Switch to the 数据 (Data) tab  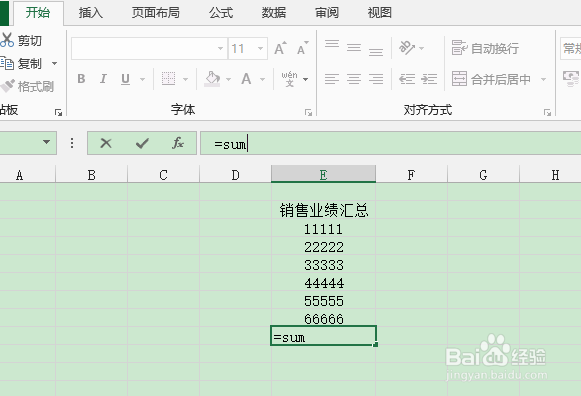(274, 13)
